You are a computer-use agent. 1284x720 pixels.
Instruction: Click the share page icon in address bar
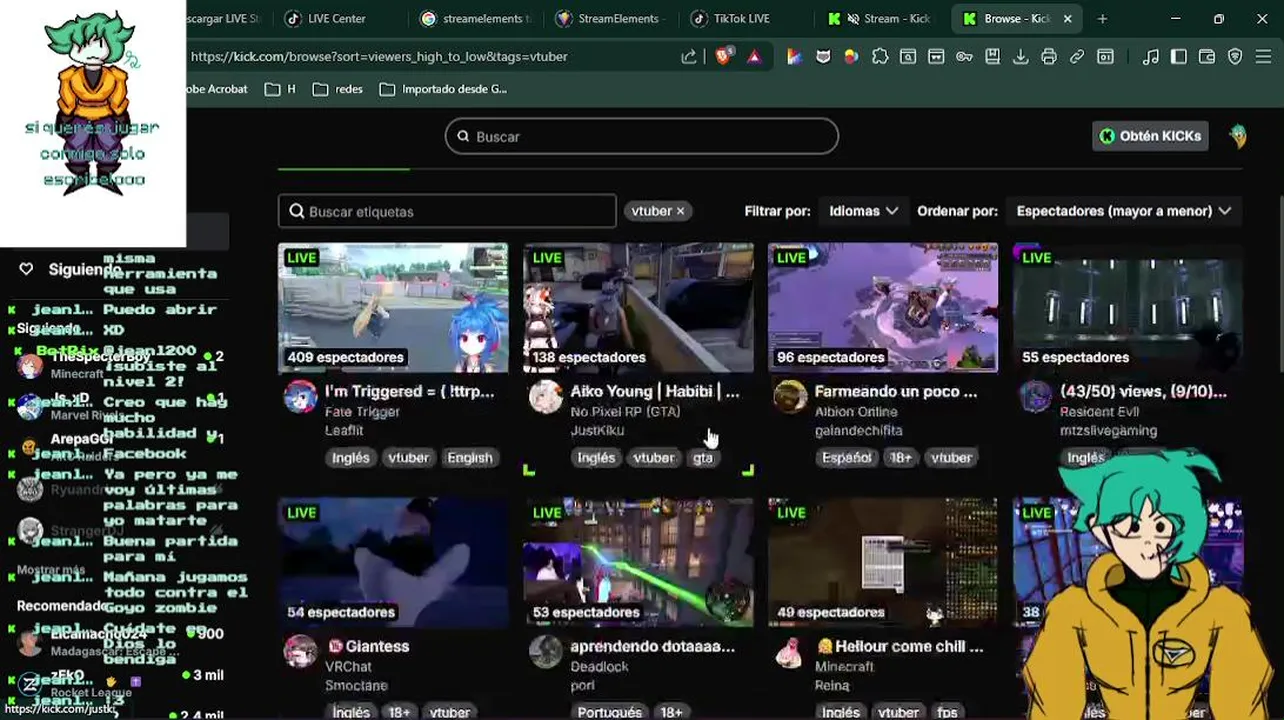tap(689, 57)
